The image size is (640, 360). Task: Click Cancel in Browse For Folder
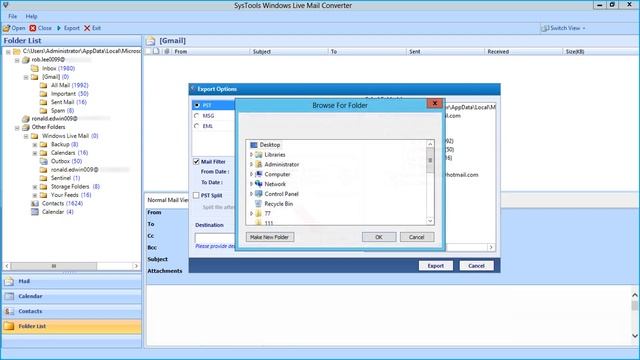(x=417, y=237)
